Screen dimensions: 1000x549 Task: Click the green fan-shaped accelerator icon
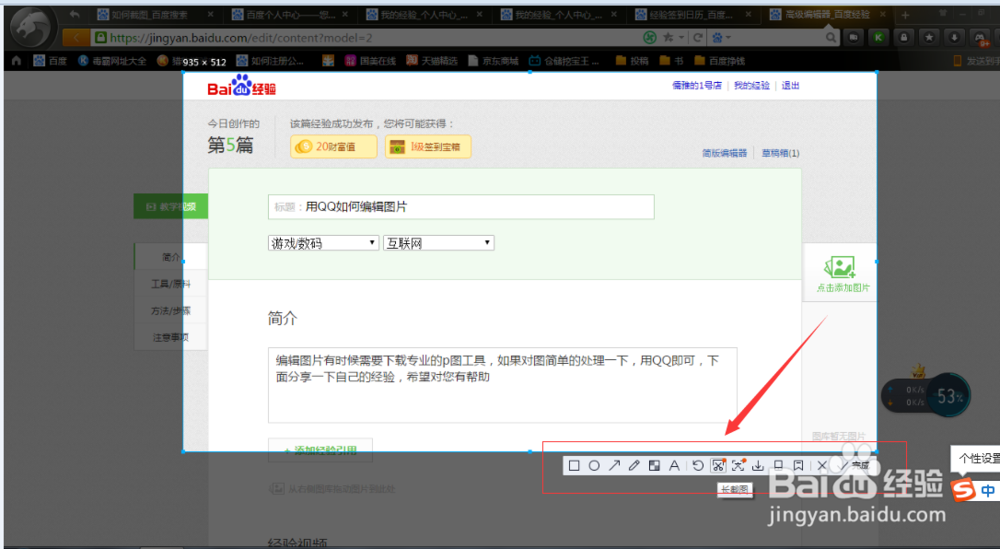pos(649,38)
